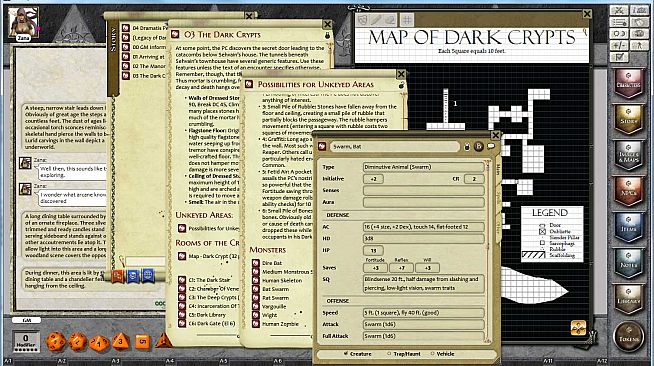Open the modifiers +/- icon
This screenshot has width=654, height=366.
[x=619, y=45]
